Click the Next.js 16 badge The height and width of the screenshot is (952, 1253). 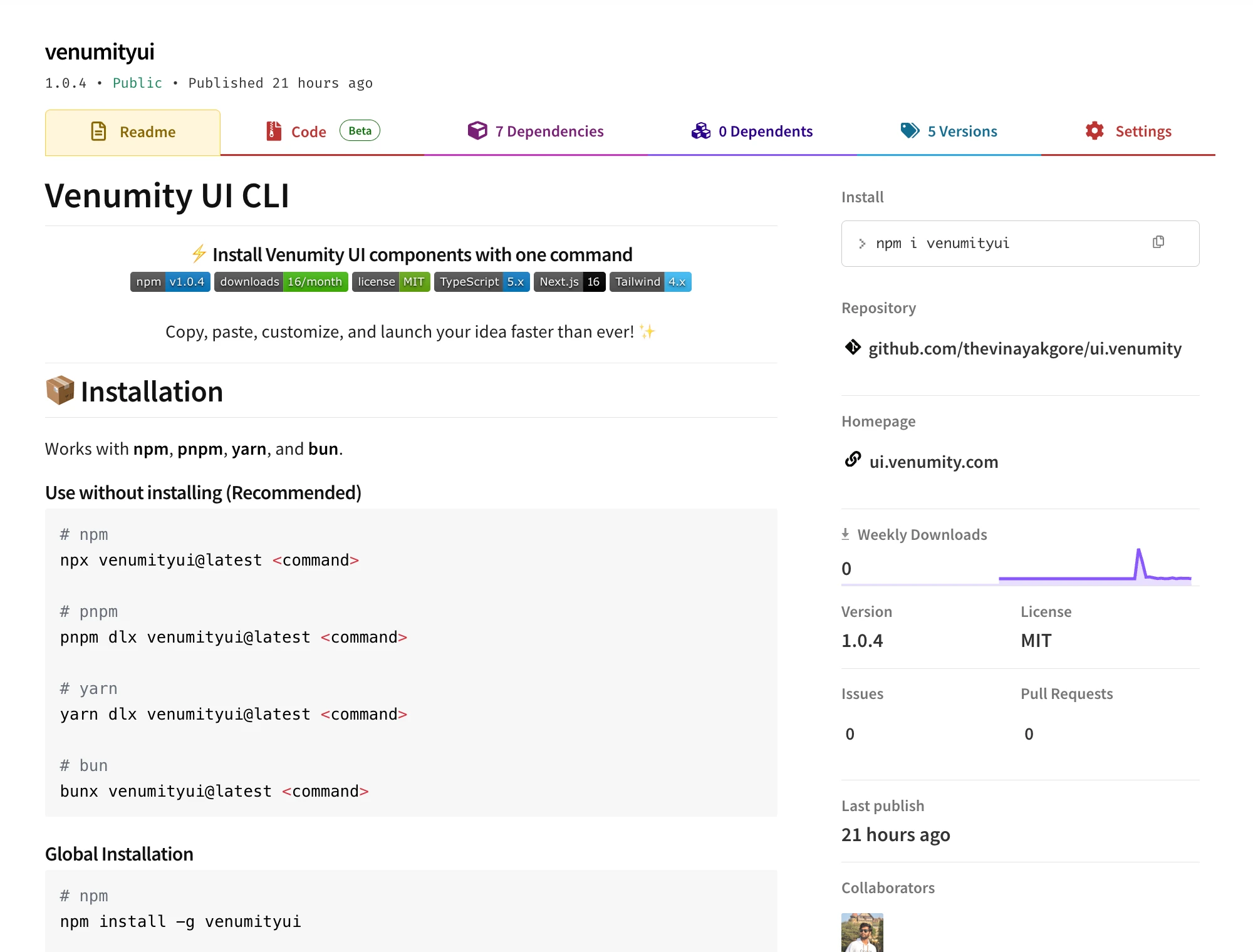point(569,282)
